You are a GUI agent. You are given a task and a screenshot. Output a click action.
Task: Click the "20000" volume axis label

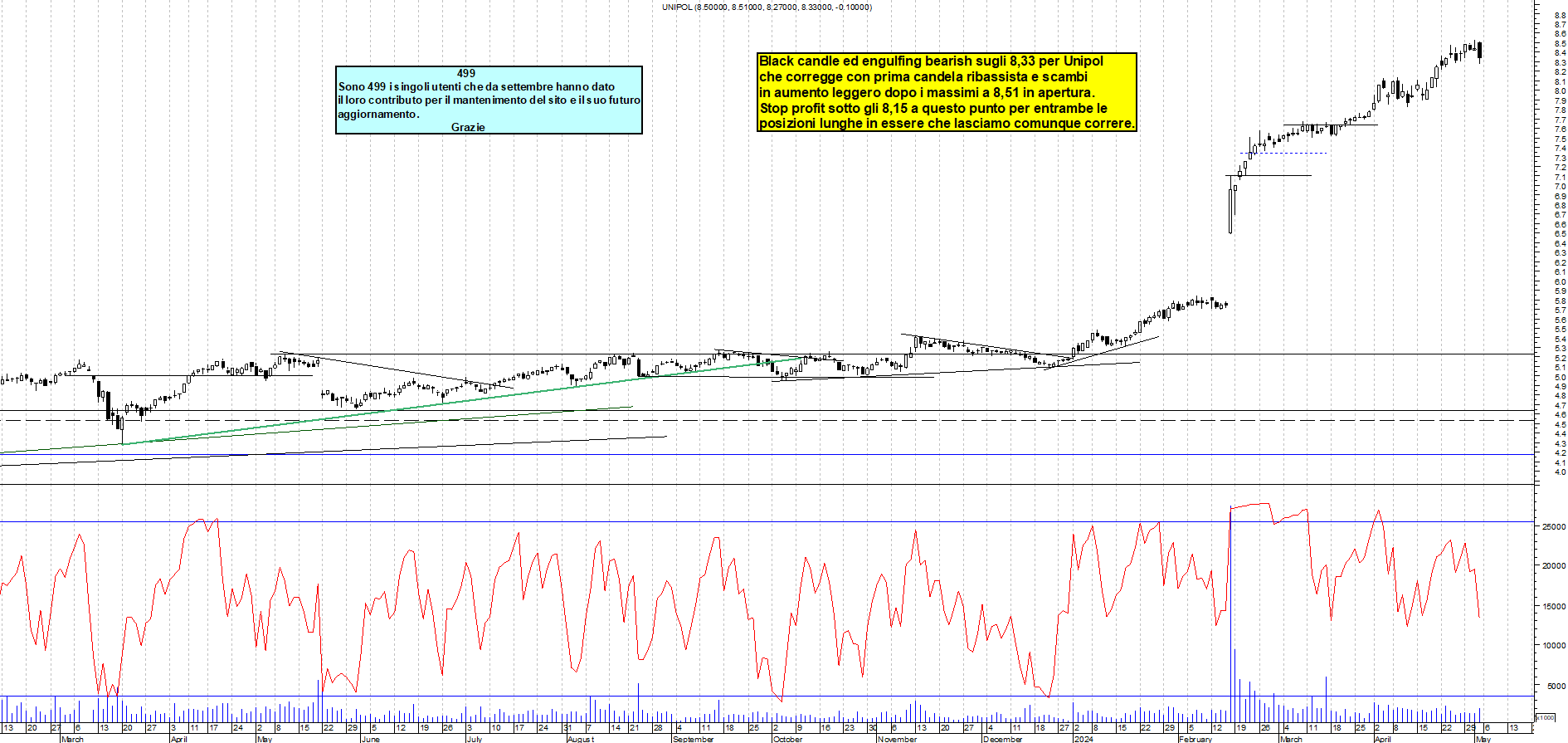(x=1554, y=566)
